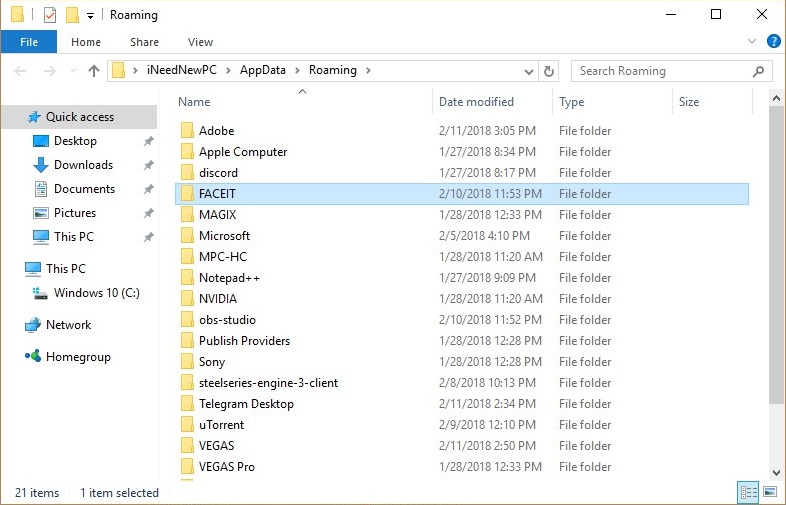
Task: Open Downloads in the navigation pane
Action: [83, 165]
